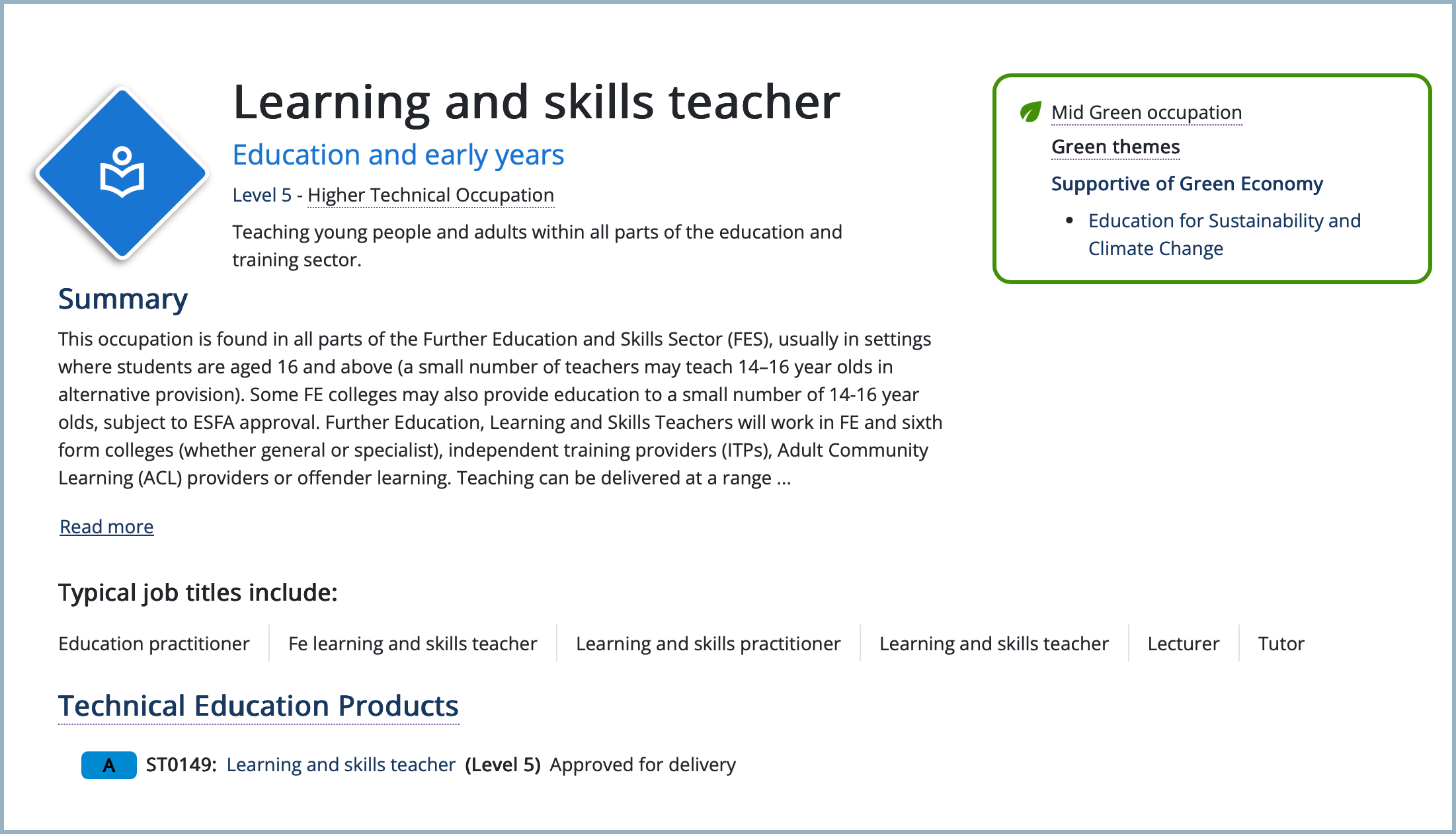Click the Fe learning and skills teacher title
Screen dimensions: 1456x834
point(413,644)
